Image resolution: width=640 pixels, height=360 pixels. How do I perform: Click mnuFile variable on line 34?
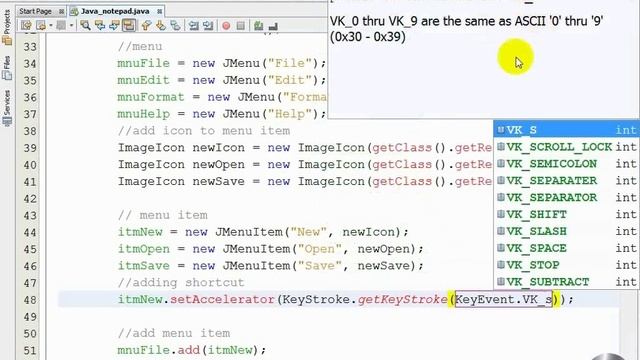pyautogui.click(x=143, y=63)
